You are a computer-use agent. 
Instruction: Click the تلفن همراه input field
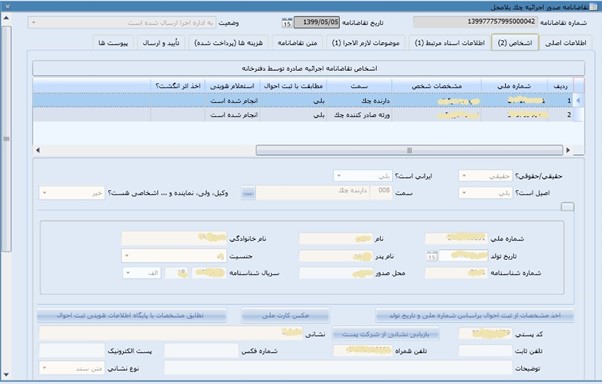coord(363,351)
